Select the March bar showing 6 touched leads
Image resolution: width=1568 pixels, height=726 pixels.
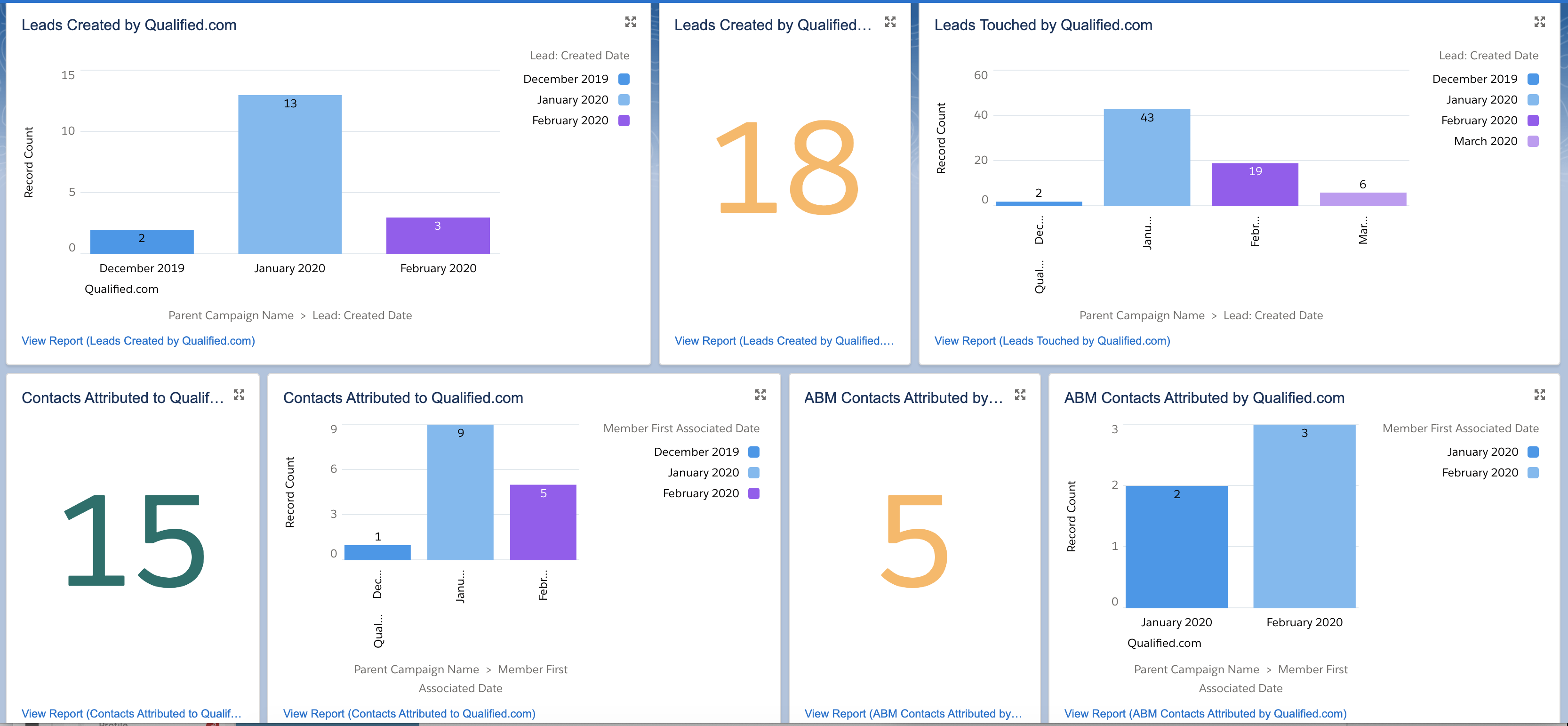pos(1363,199)
